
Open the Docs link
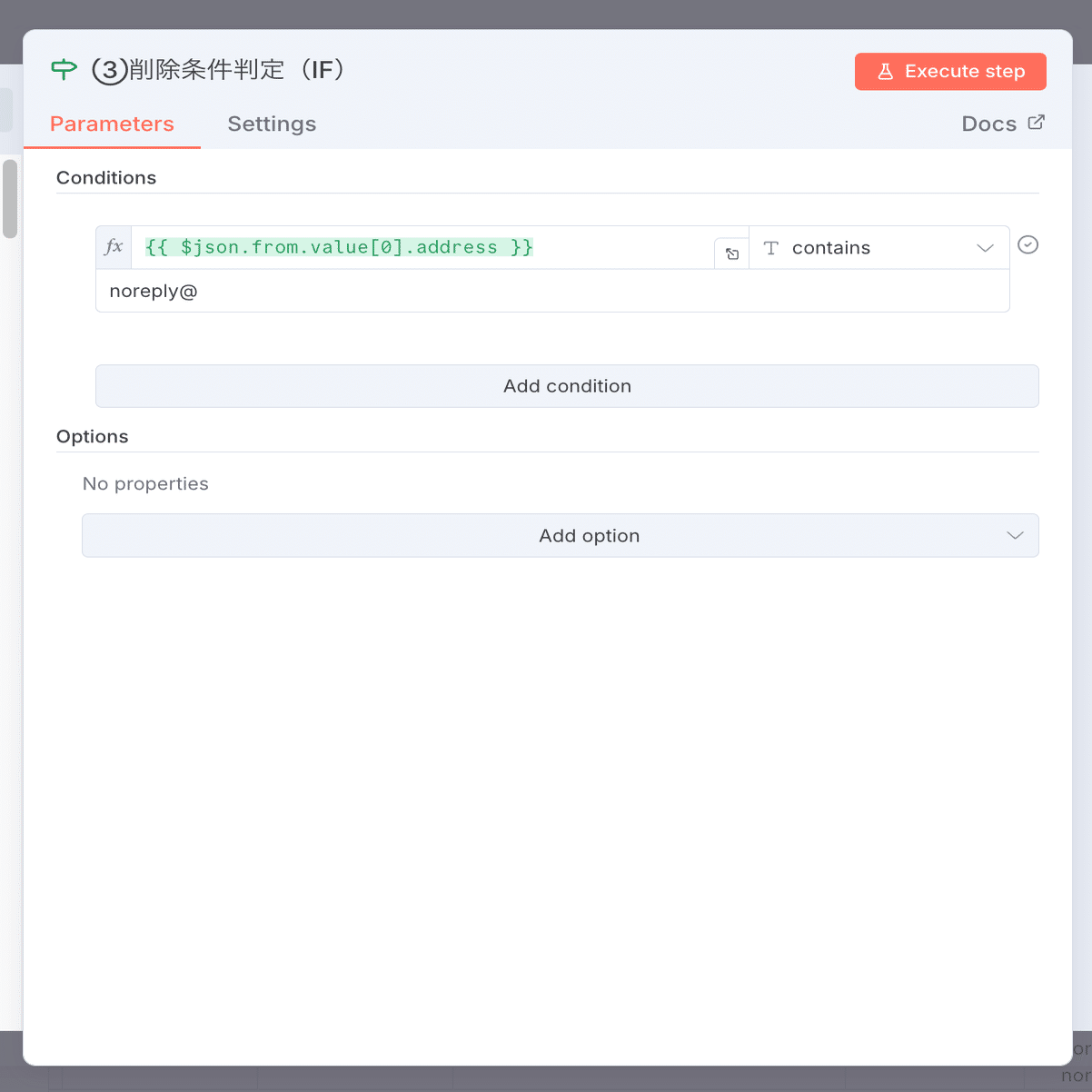coord(1002,124)
